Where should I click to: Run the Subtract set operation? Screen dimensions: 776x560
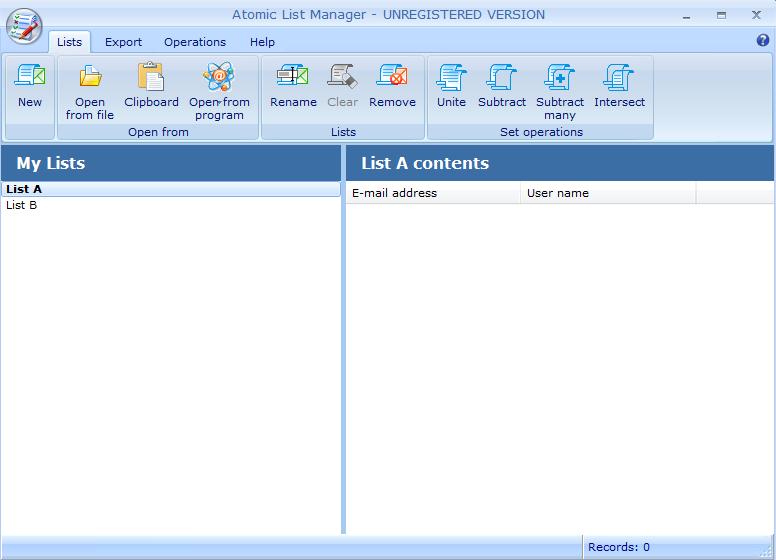(501, 86)
